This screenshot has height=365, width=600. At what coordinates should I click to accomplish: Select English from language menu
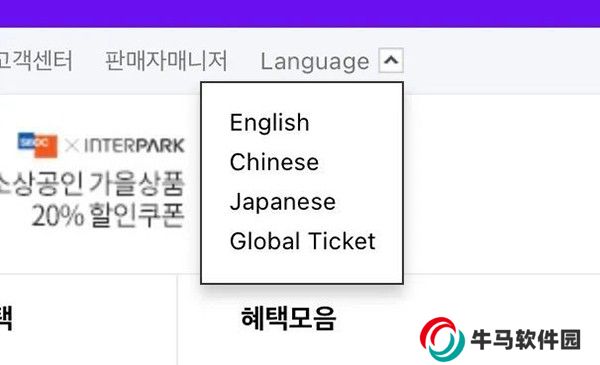tap(269, 123)
